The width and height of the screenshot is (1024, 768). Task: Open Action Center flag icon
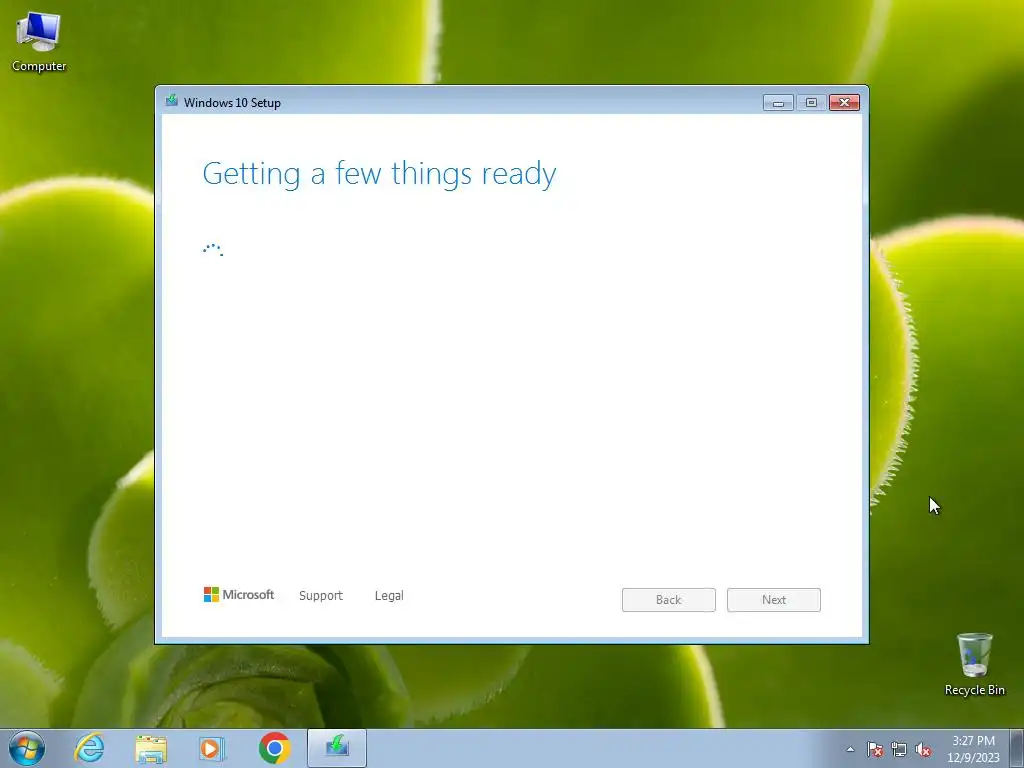point(875,750)
